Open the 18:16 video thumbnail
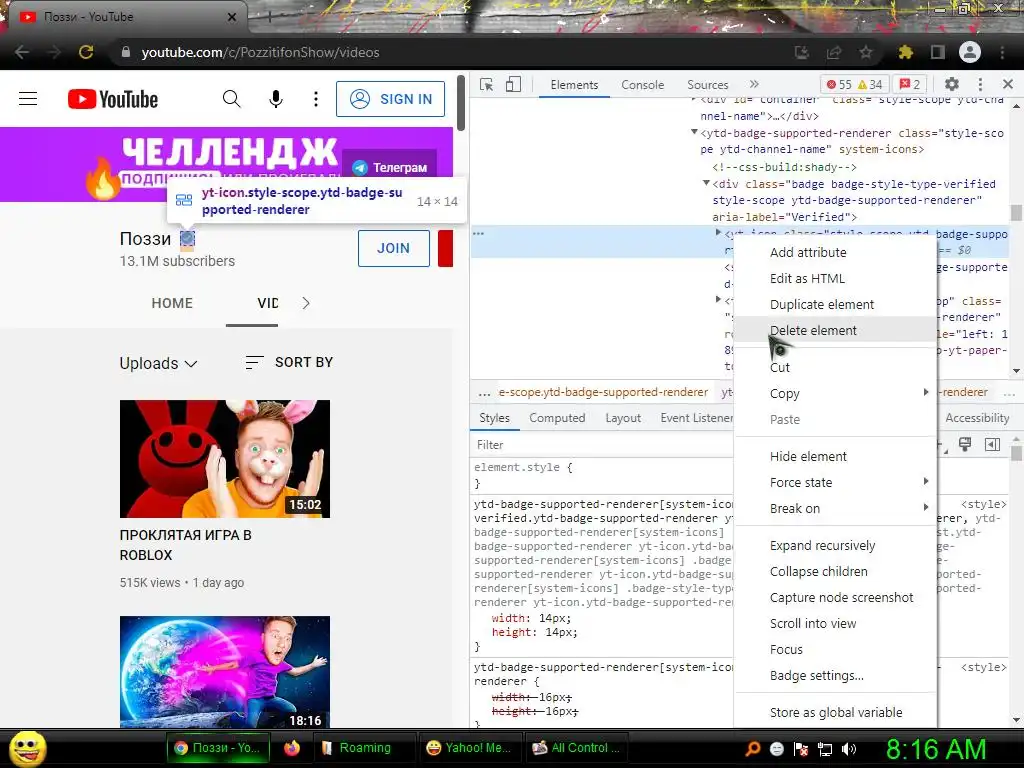 click(x=225, y=672)
